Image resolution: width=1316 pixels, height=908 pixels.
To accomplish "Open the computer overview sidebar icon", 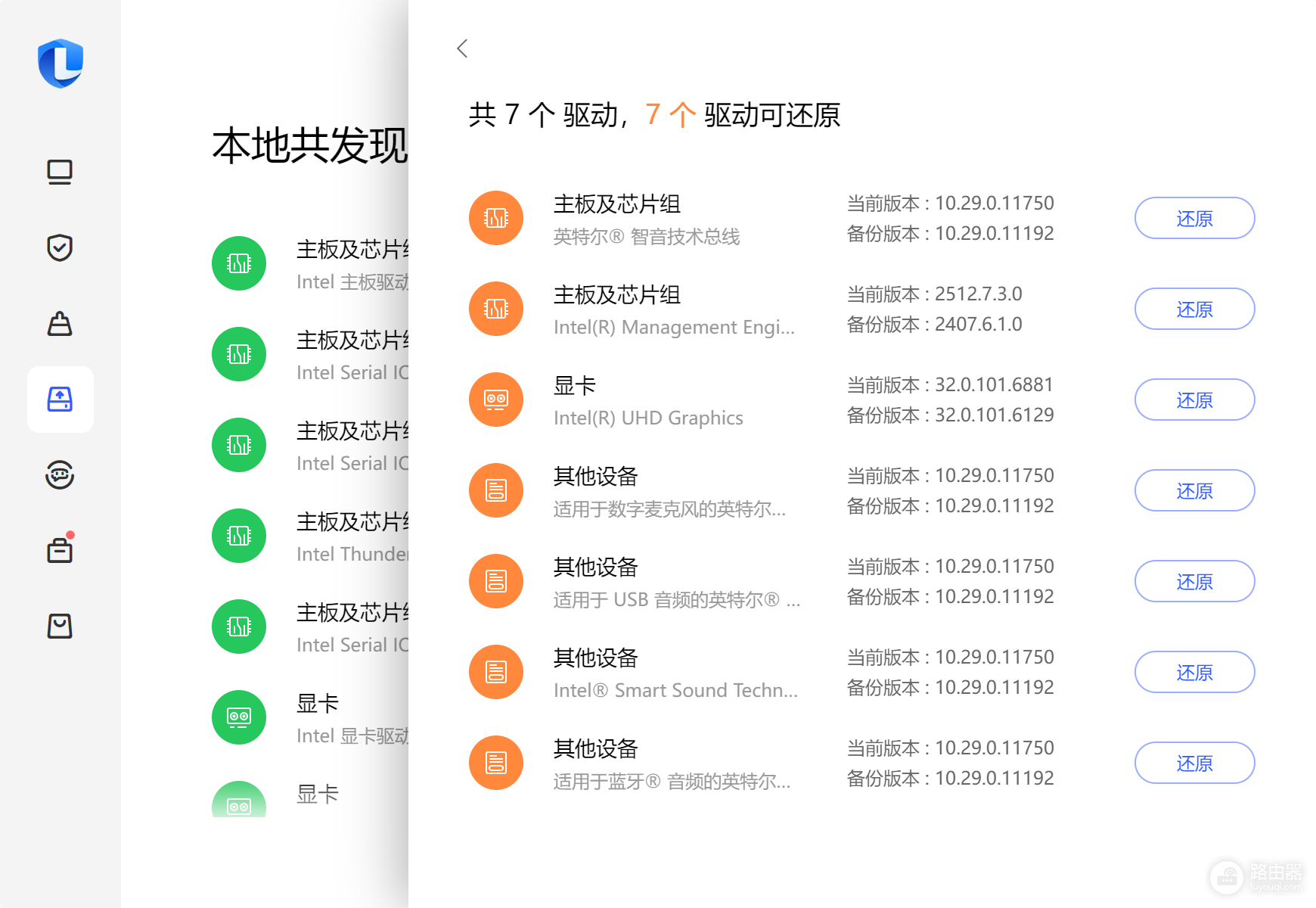I will click(60, 173).
